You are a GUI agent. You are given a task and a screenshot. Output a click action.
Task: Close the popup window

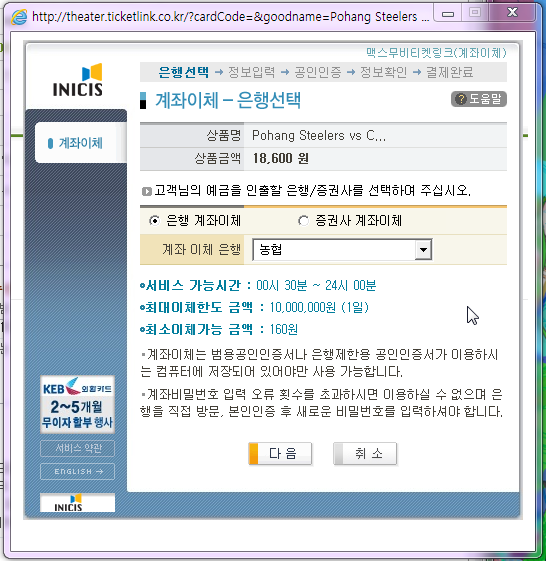[x=512, y=13]
